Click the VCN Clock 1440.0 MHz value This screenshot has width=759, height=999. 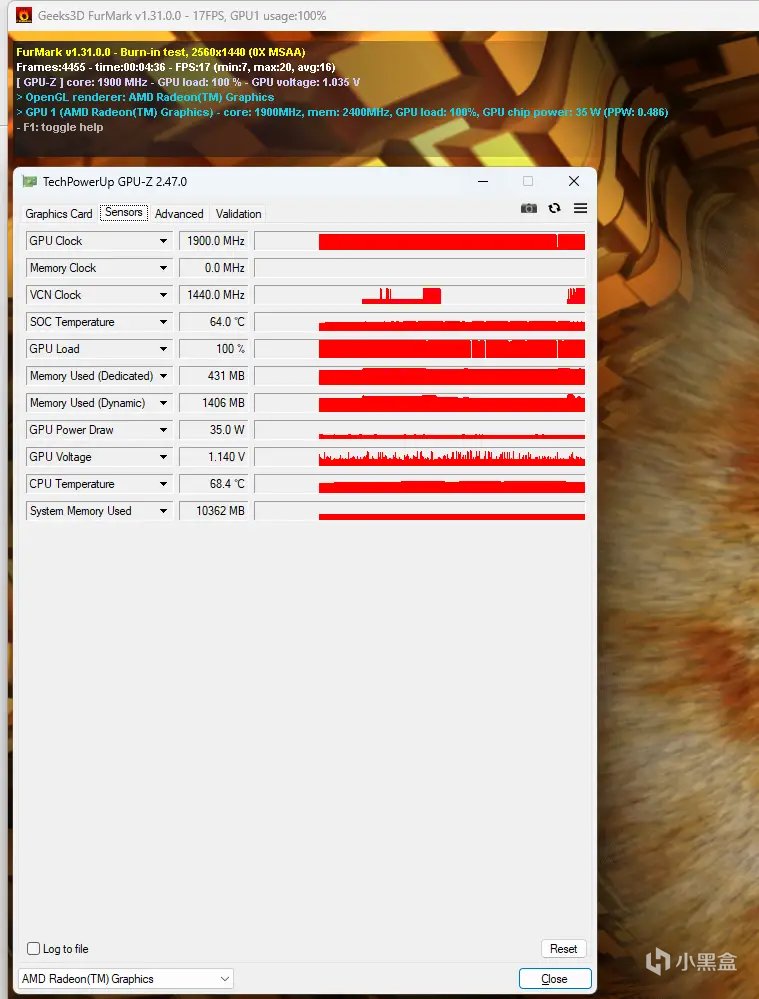coord(213,295)
